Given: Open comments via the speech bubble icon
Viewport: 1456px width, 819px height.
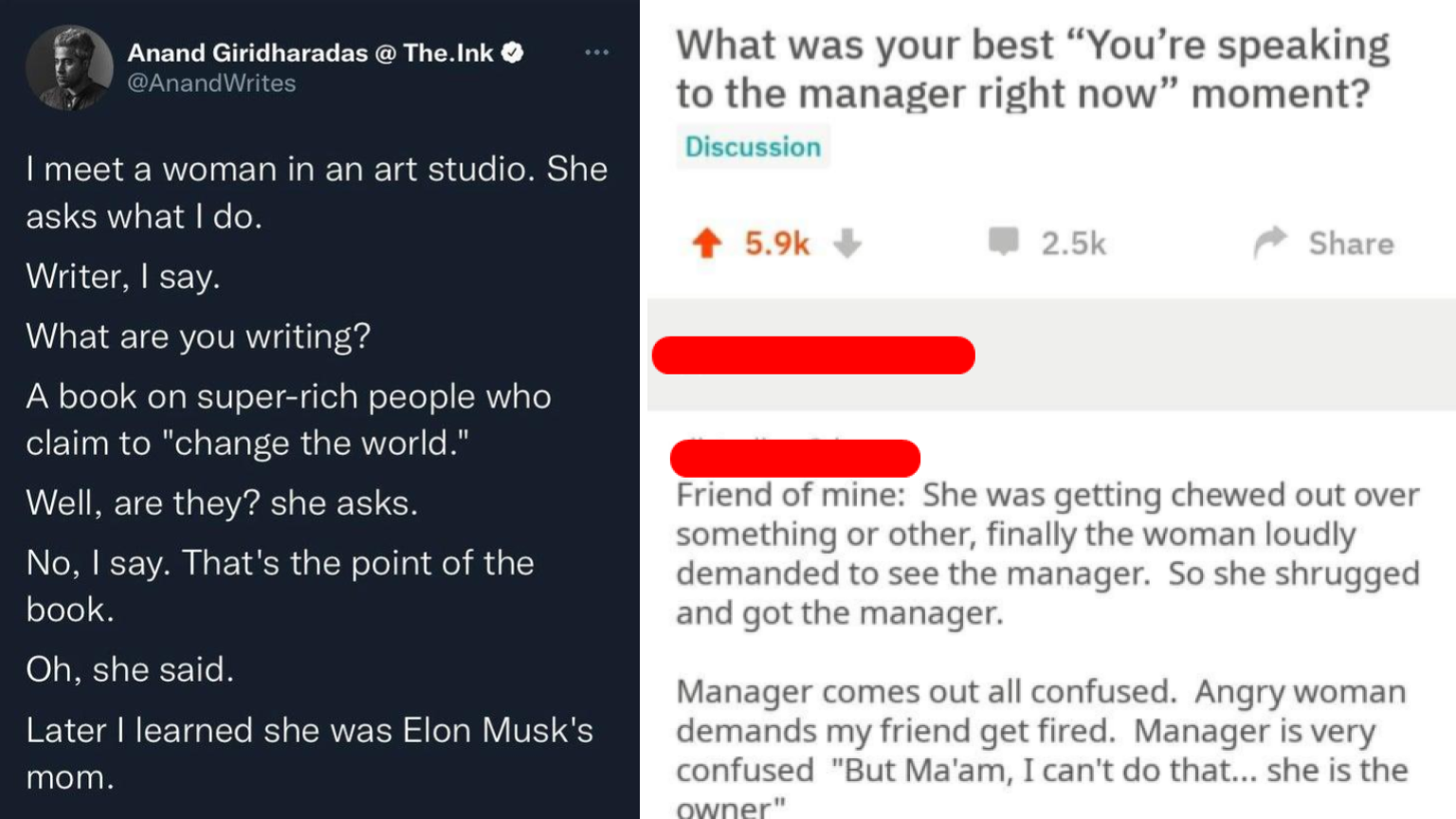Looking at the screenshot, I should pyautogui.click(x=1007, y=243).
